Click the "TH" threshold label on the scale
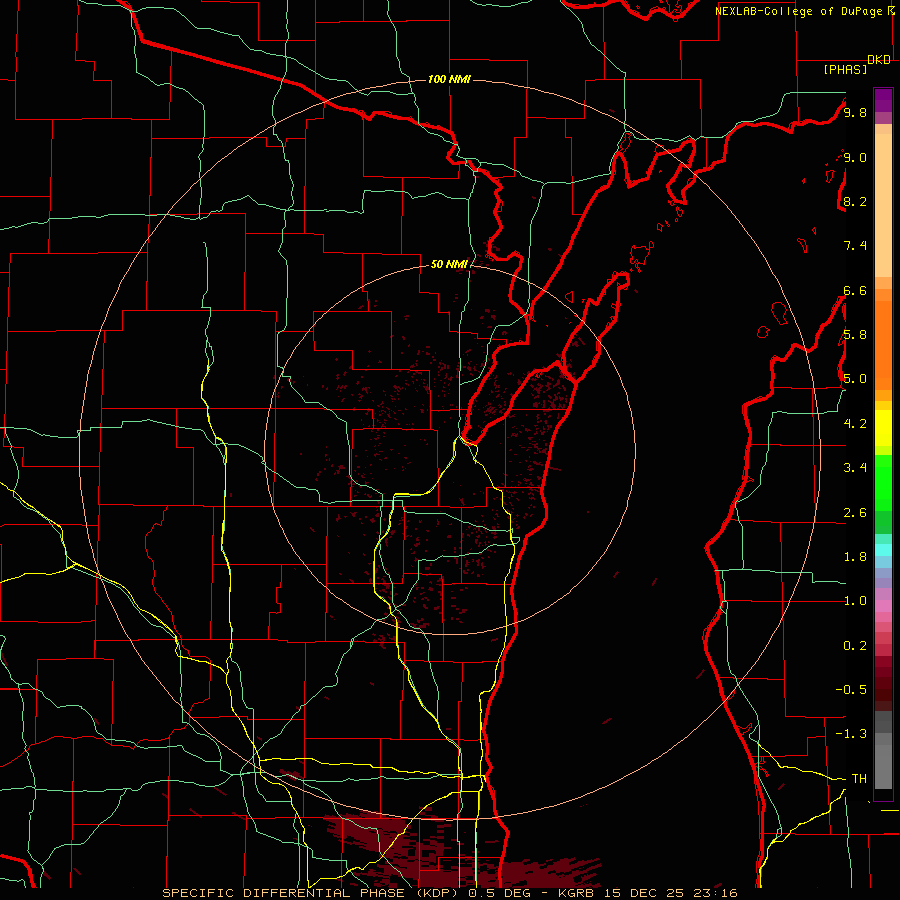Viewport: 900px width, 900px height. coord(859,779)
